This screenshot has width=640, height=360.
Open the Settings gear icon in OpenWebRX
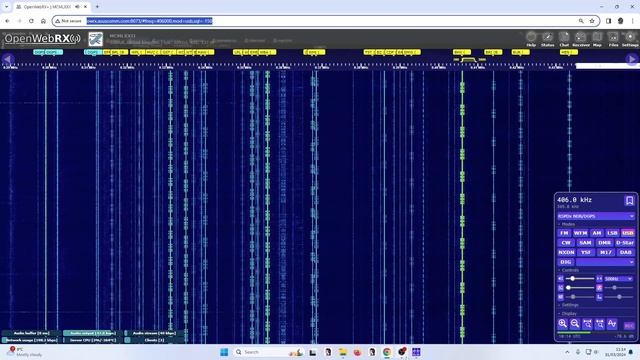[x=630, y=38]
